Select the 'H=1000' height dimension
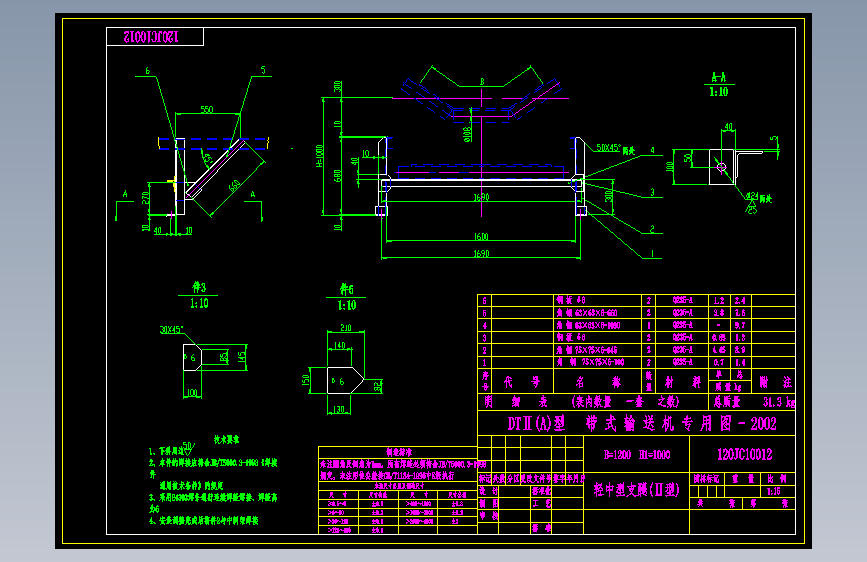This screenshot has height=562, width=867. click(x=319, y=157)
